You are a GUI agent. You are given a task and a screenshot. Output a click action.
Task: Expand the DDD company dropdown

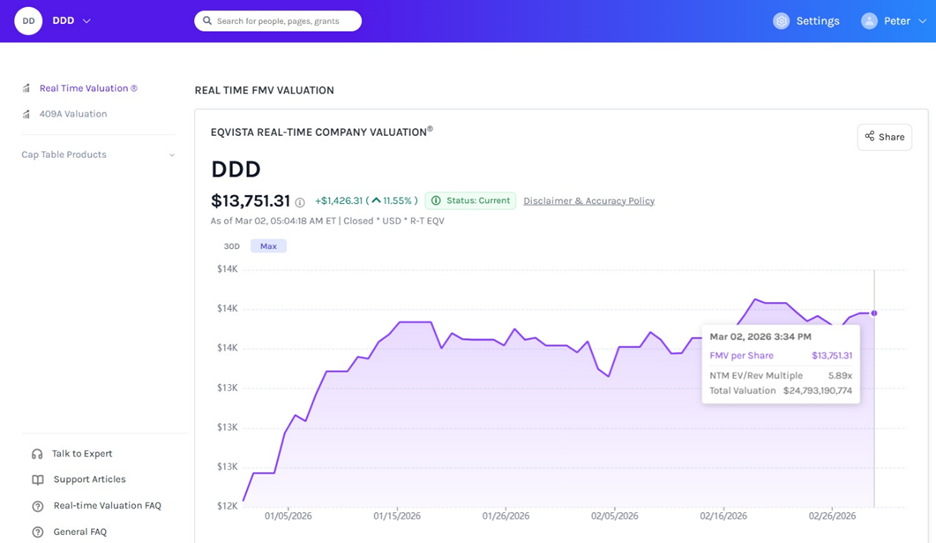(x=86, y=21)
